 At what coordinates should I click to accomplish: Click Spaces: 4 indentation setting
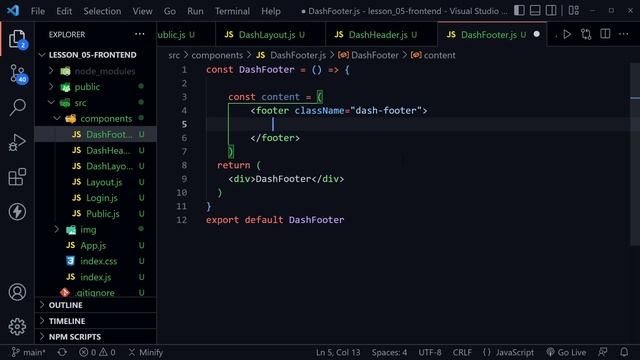(389, 352)
